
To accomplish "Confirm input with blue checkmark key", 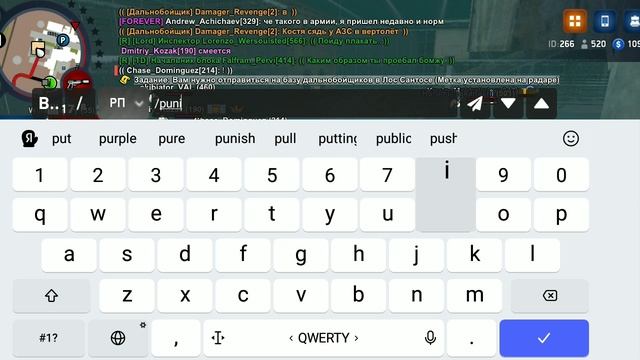I will 544,338.
